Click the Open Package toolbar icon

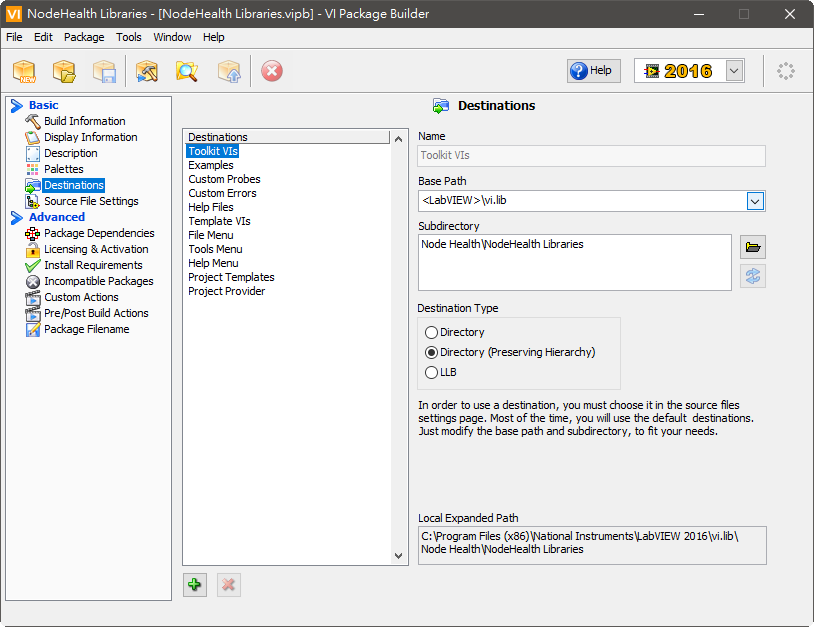click(64, 71)
